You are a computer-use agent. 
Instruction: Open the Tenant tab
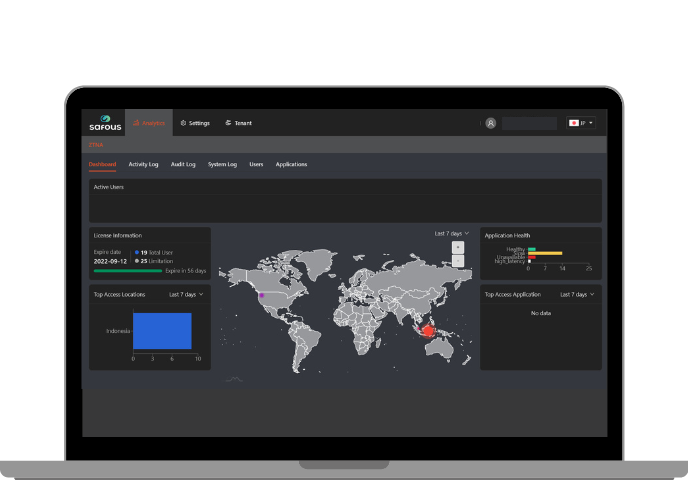click(x=239, y=123)
